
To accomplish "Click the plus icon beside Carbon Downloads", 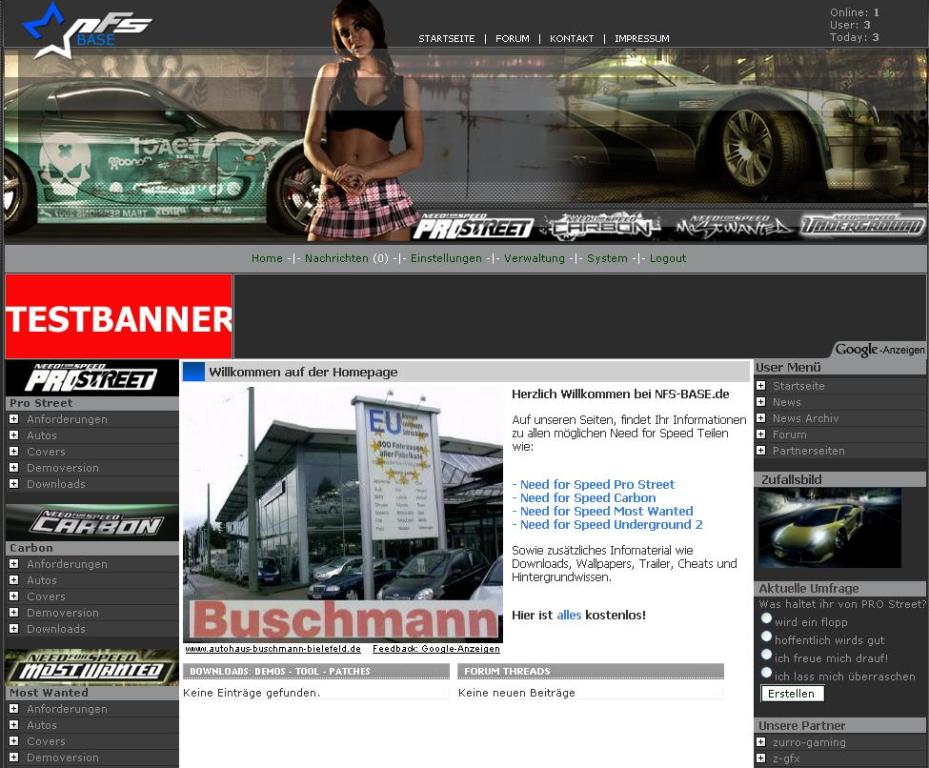I will click(x=14, y=629).
